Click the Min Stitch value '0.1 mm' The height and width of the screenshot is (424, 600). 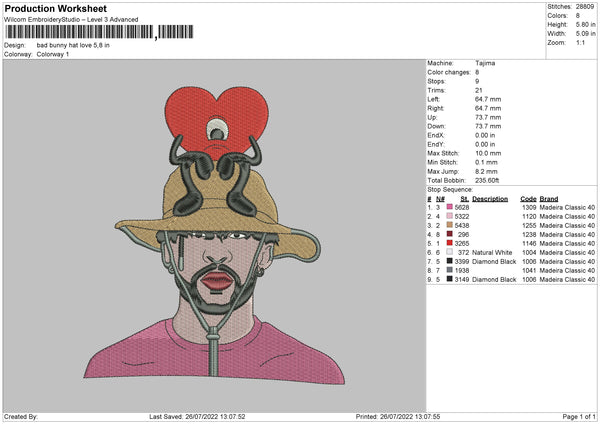[486, 162]
